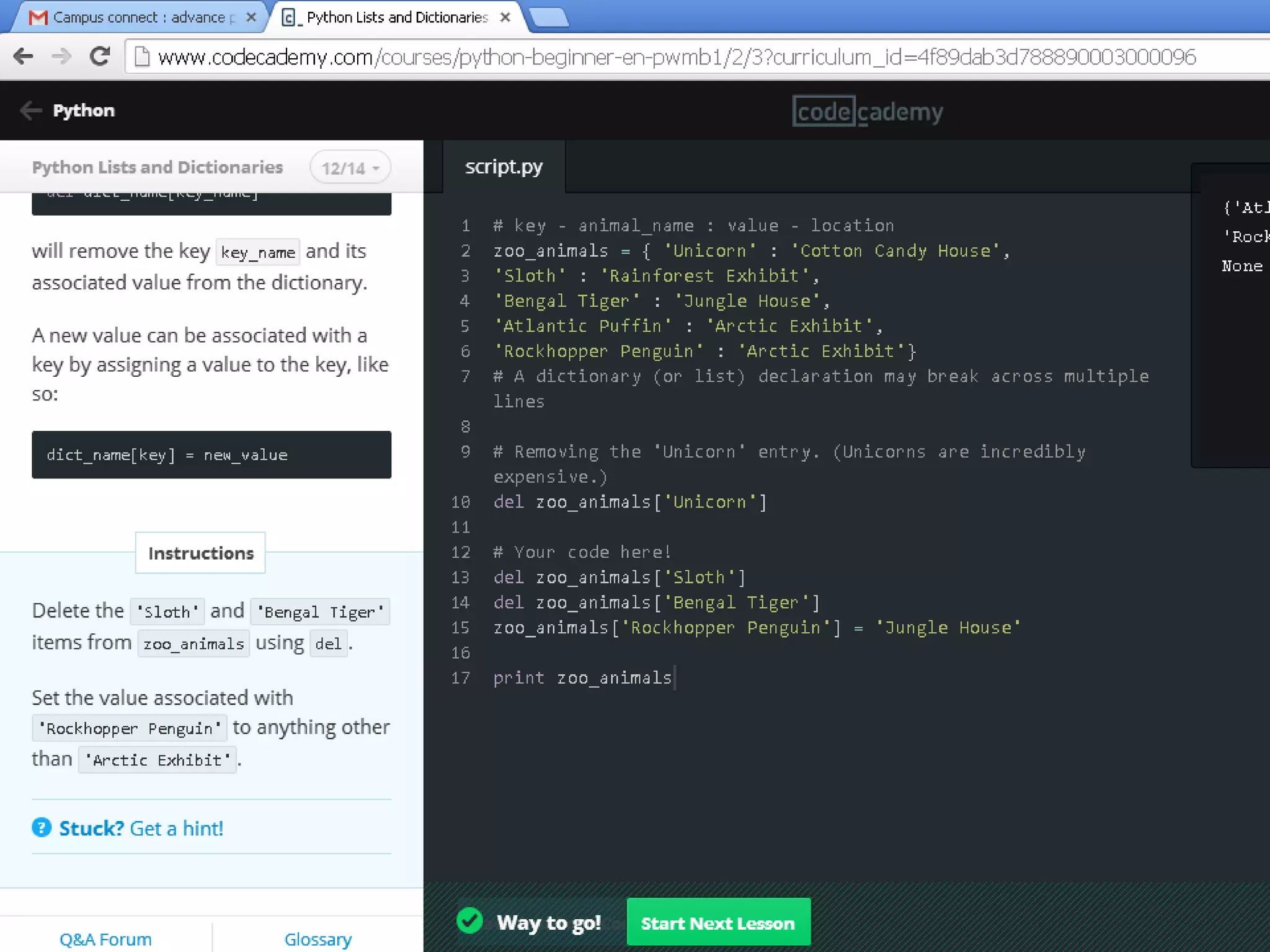Click the green success checkmark icon
The width and height of the screenshot is (1270, 952).
pyautogui.click(x=469, y=921)
